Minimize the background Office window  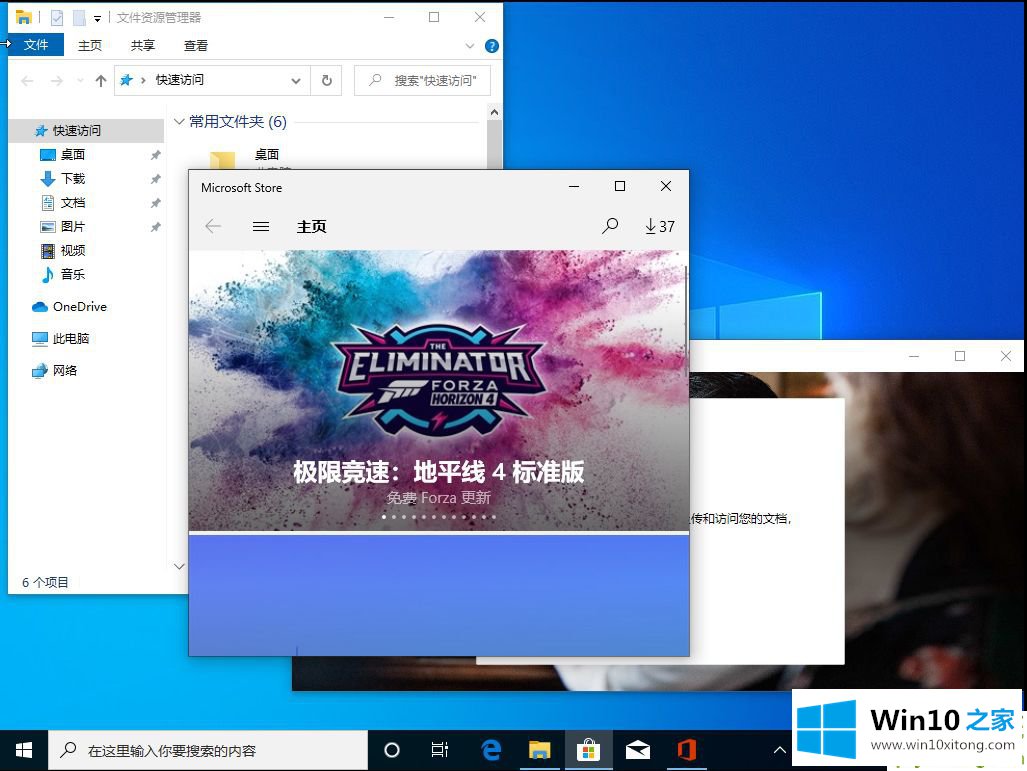(914, 356)
